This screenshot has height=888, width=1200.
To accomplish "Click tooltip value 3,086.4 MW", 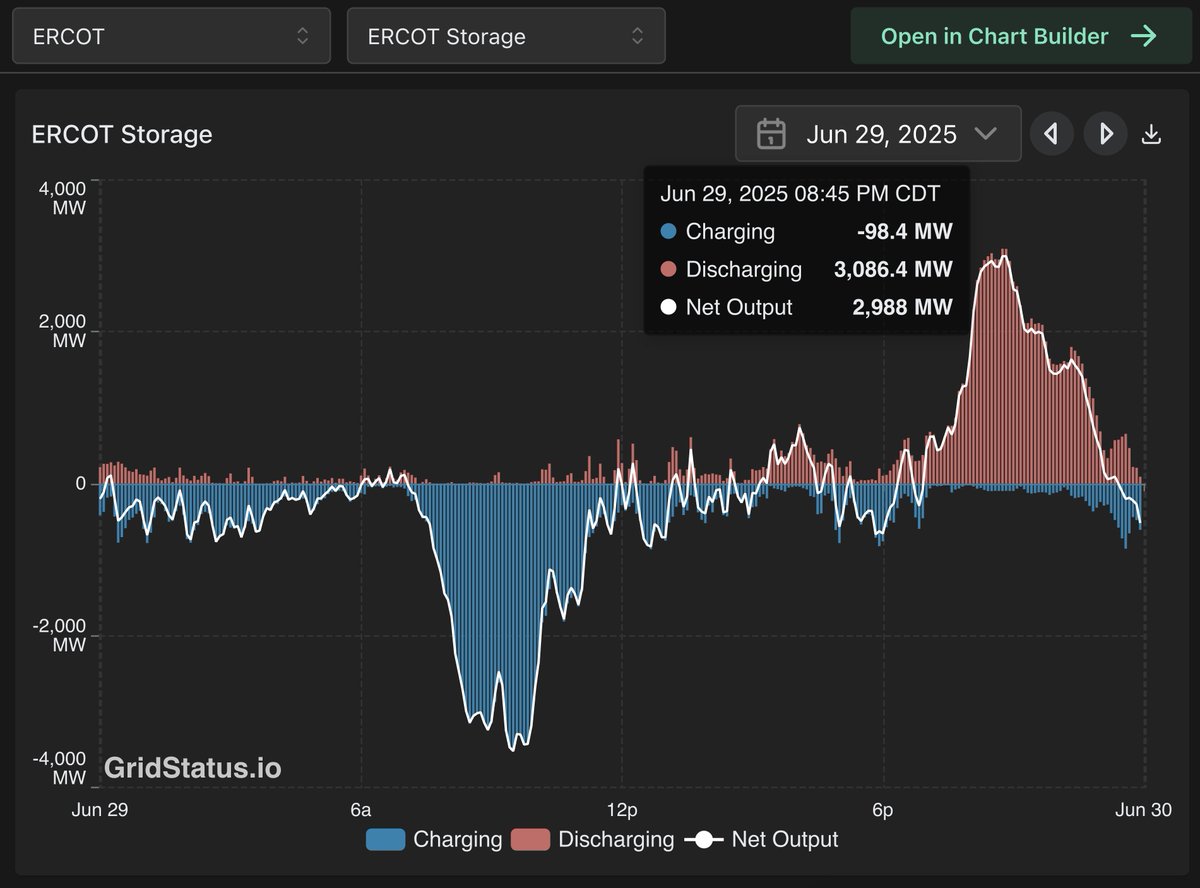I will click(893, 269).
